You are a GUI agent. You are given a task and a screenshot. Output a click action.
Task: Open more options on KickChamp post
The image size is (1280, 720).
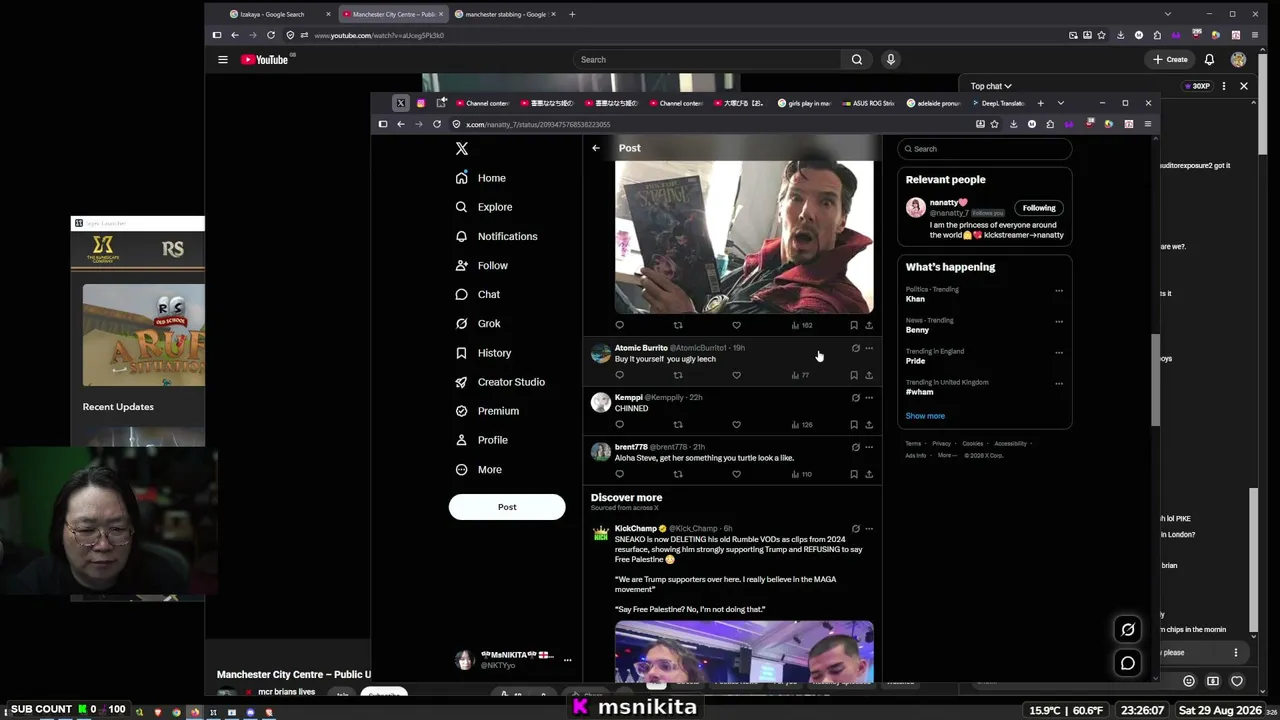[869, 529]
